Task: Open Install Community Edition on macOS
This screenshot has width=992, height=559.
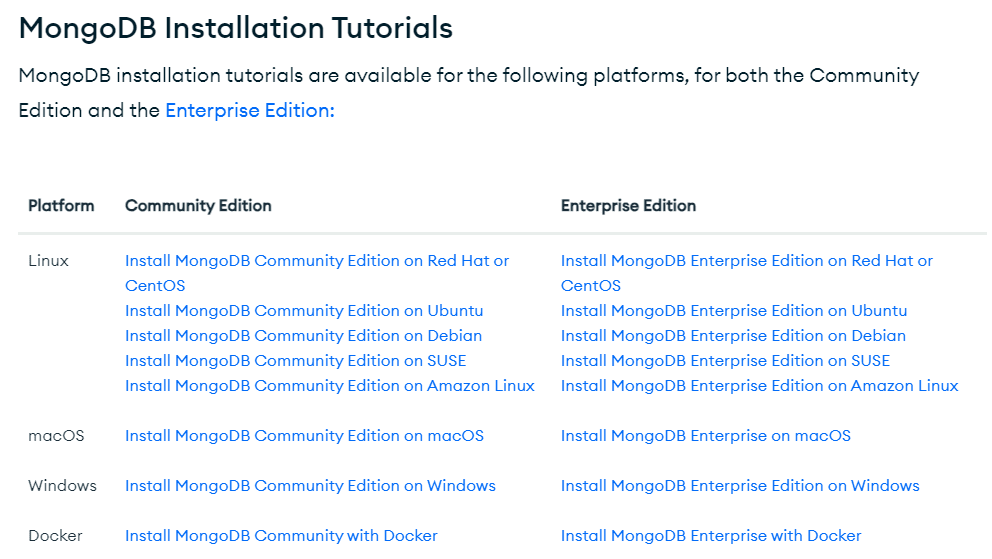Action: [x=304, y=436]
